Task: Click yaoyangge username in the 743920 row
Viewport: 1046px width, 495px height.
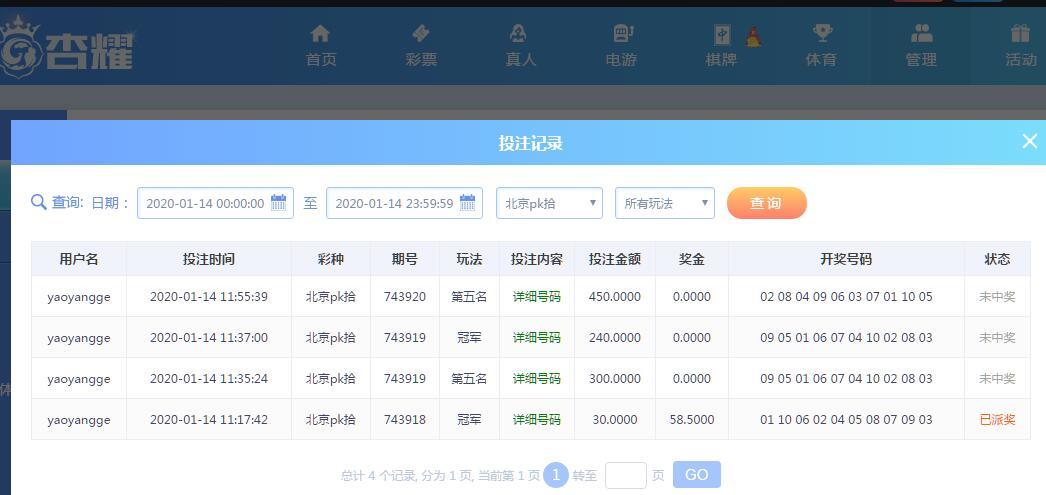Action: (x=79, y=298)
